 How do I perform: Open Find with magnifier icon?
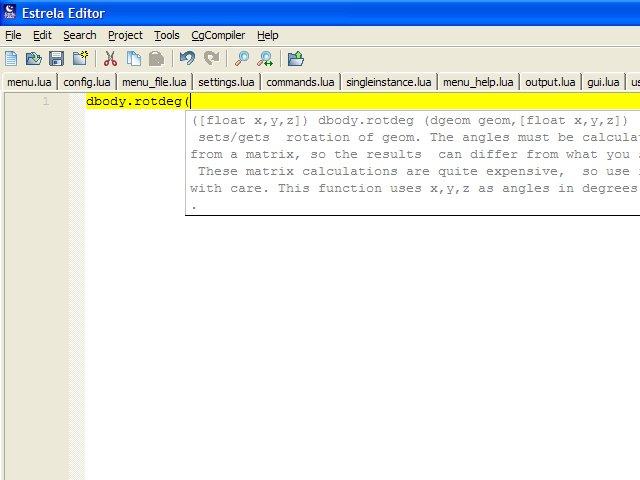point(241,59)
